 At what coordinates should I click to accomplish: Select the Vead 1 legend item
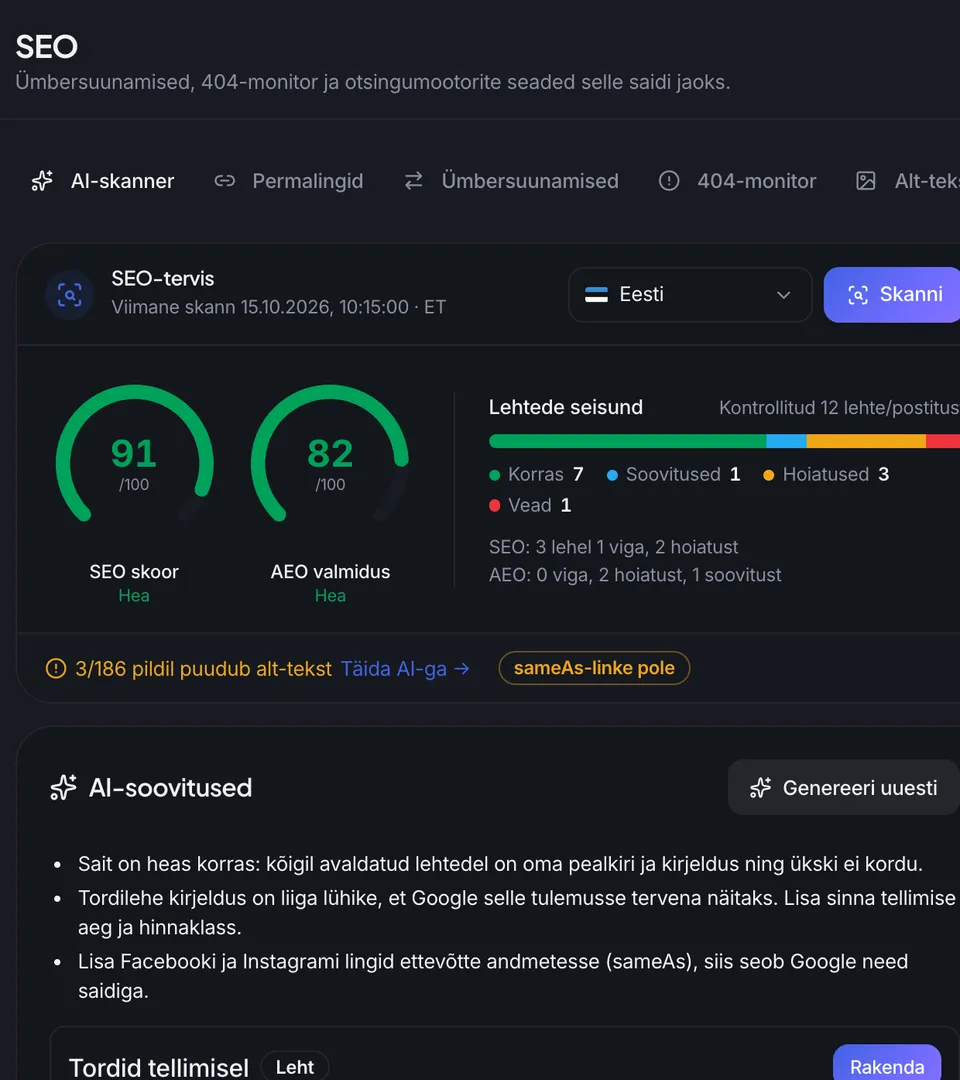(x=530, y=506)
